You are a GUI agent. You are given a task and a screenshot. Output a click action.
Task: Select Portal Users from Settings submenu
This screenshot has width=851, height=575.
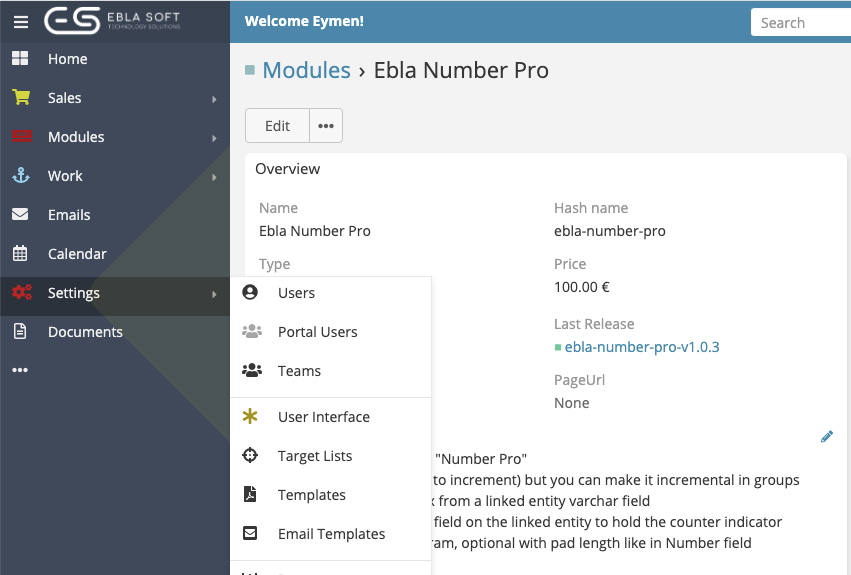point(317,332)
